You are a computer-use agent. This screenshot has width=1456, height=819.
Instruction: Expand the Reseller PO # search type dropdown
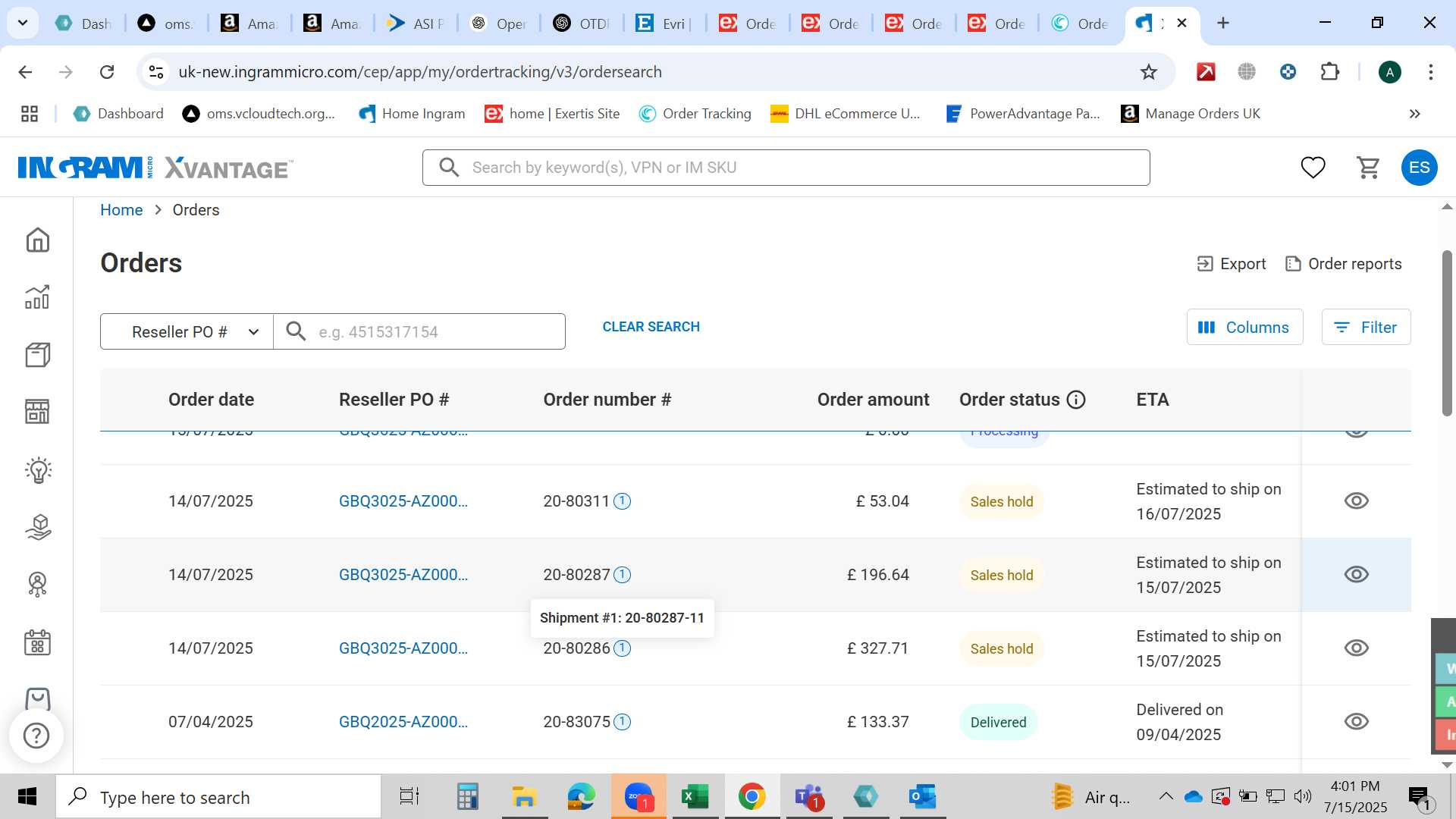[187, 331]
